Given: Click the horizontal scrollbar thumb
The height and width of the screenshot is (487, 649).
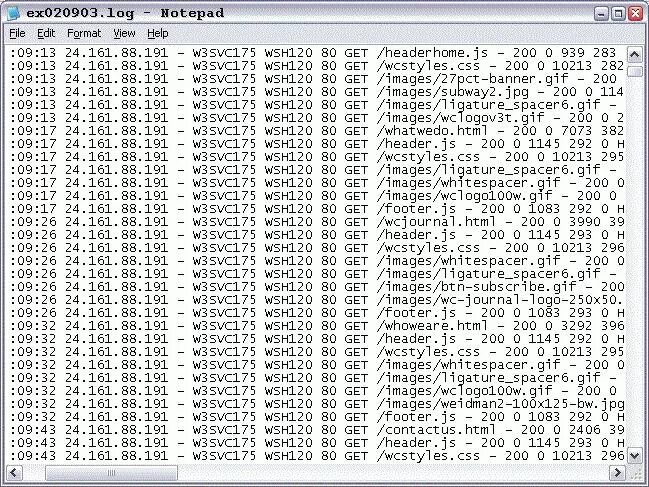Looking at the screenshot, I should [111, 473].
